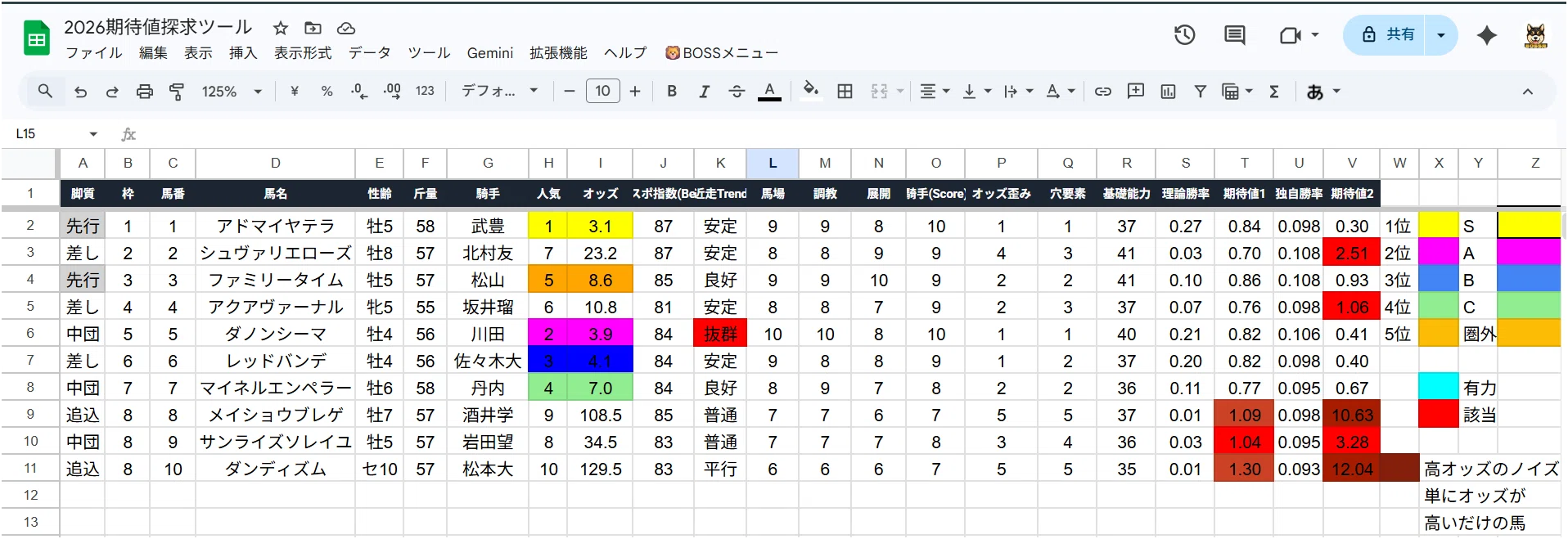Select the red 抜群 cell
Screen dimensions: 1568x539
click(x=720, y=334)
